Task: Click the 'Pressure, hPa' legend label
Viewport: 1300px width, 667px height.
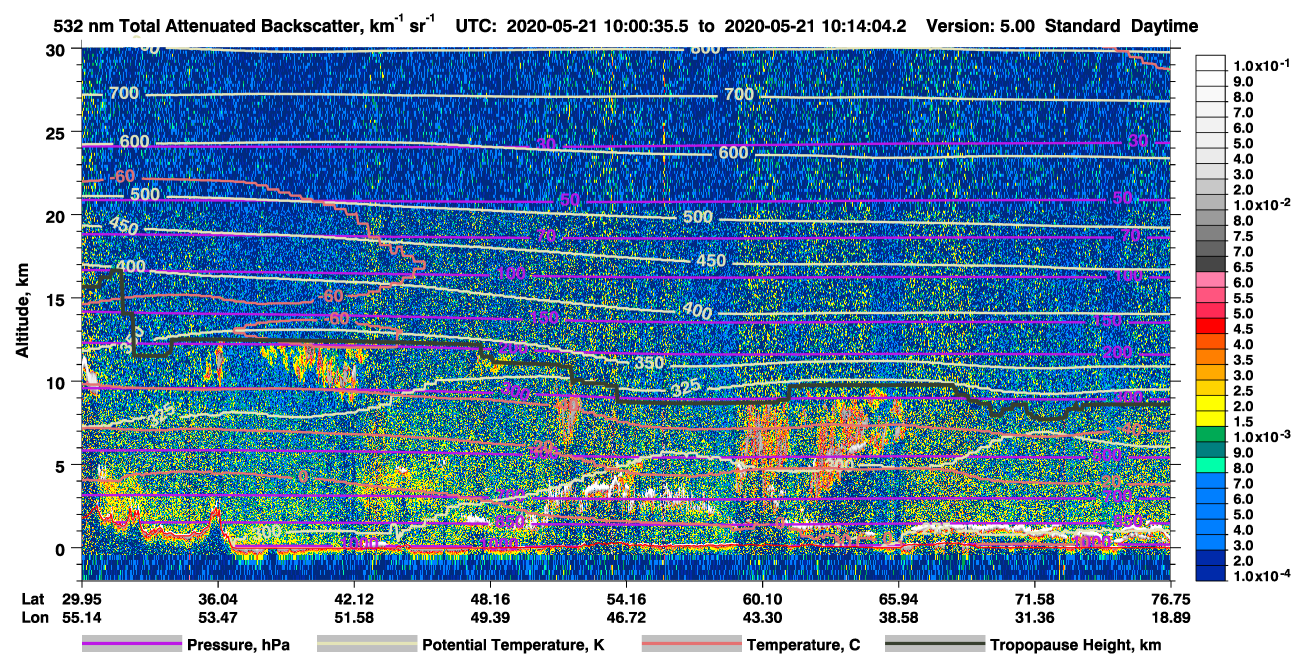Action: (238, 645)
